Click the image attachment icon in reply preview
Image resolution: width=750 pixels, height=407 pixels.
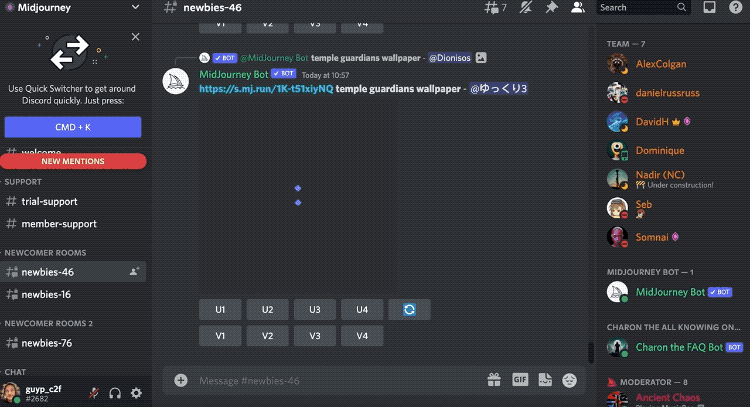[481, 58]
